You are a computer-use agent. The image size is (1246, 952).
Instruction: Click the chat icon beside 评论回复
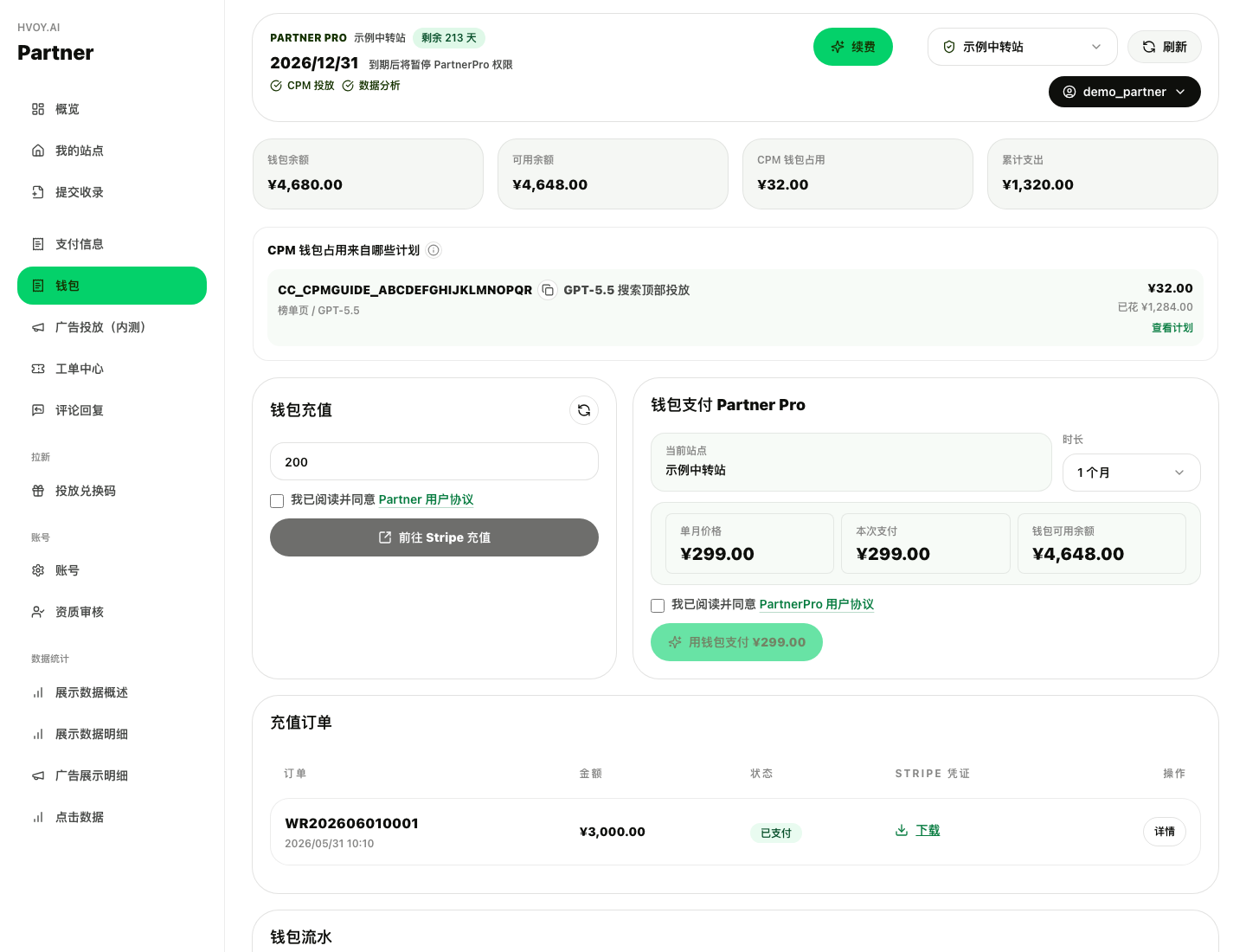click(38, 410)
